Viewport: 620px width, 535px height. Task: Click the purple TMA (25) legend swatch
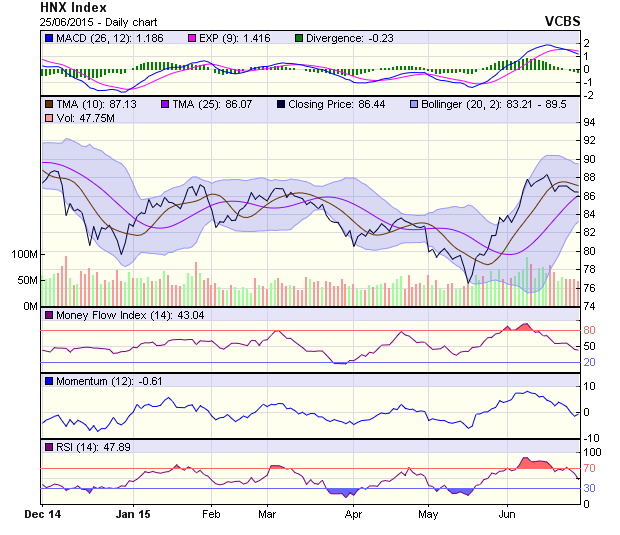point(167,103)
